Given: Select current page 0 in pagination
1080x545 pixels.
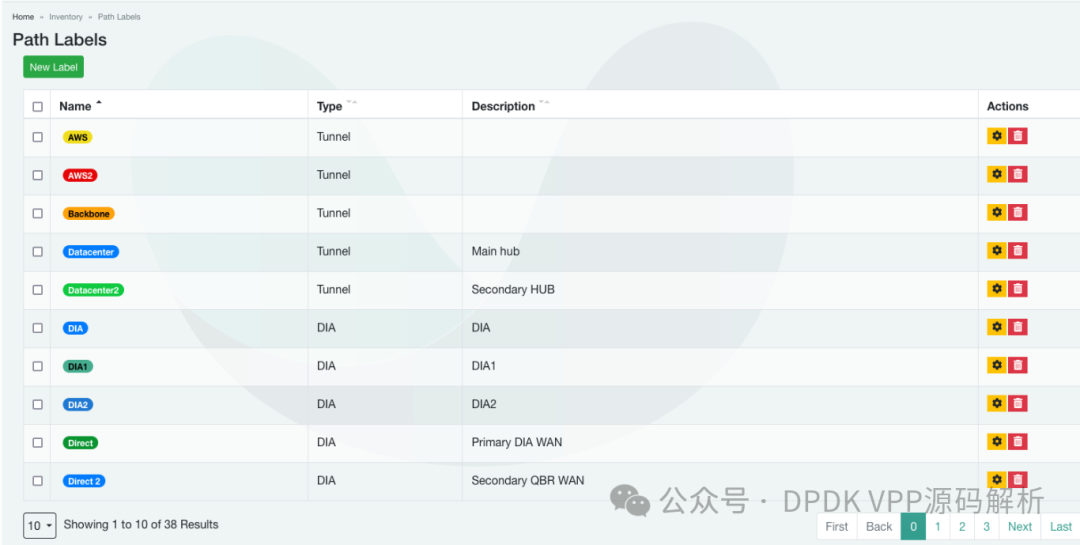Looking at the screenshot, I should coord(913,526).
